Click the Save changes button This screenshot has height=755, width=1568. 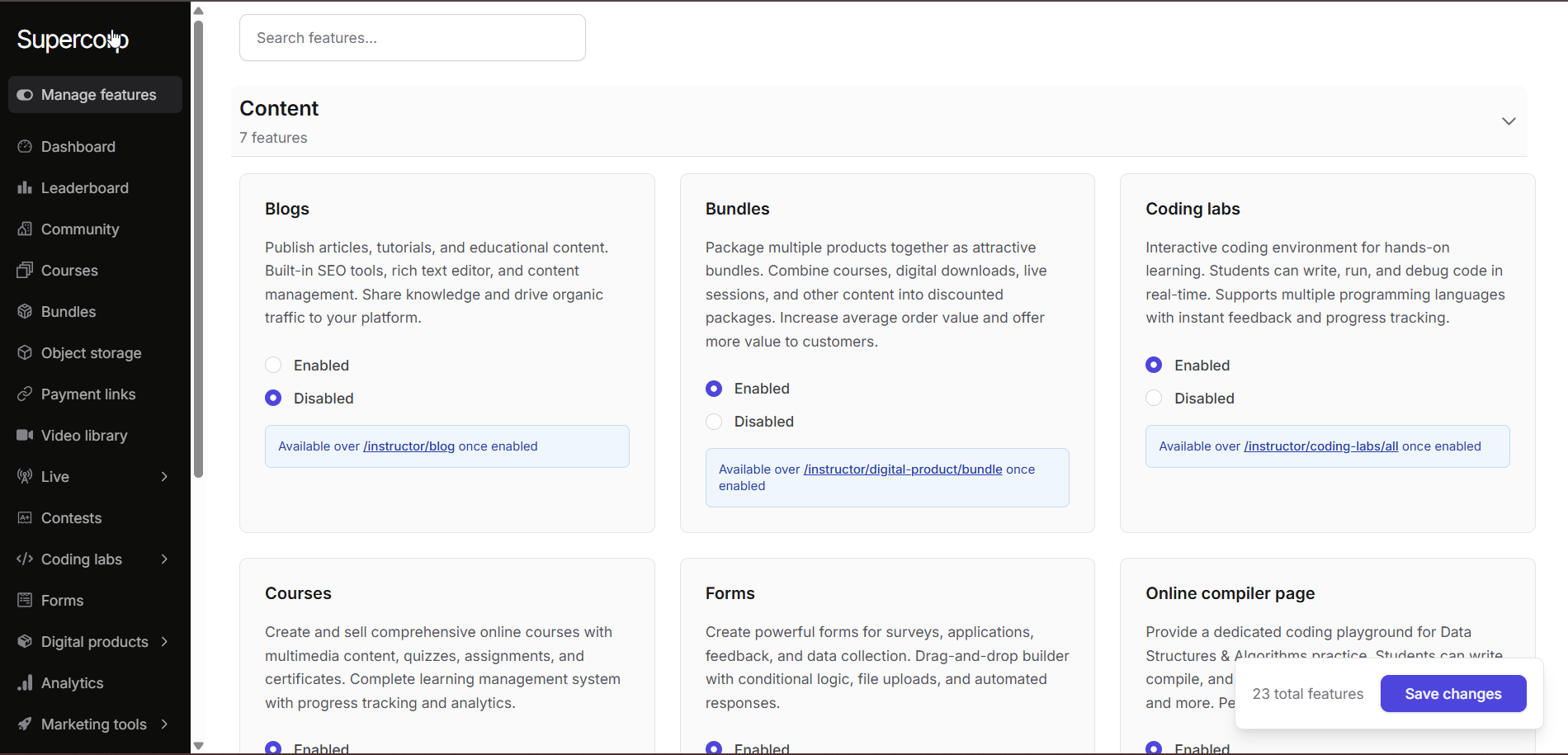[x=1452, y=694]
